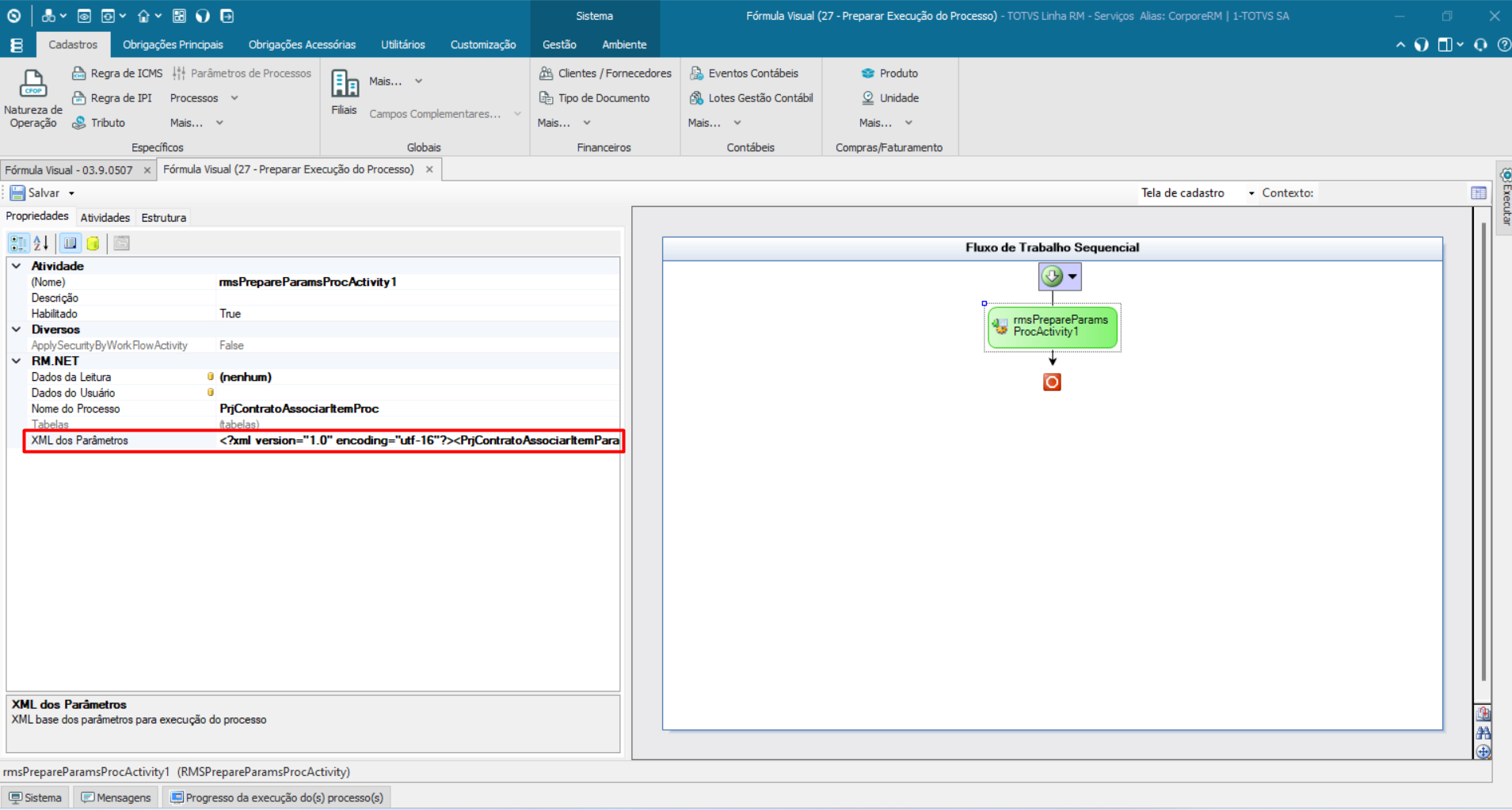Open the Ambiente ribbon tab
Image resolution: width=1512 pixels, height=810 pixels.
pos(624,45)
